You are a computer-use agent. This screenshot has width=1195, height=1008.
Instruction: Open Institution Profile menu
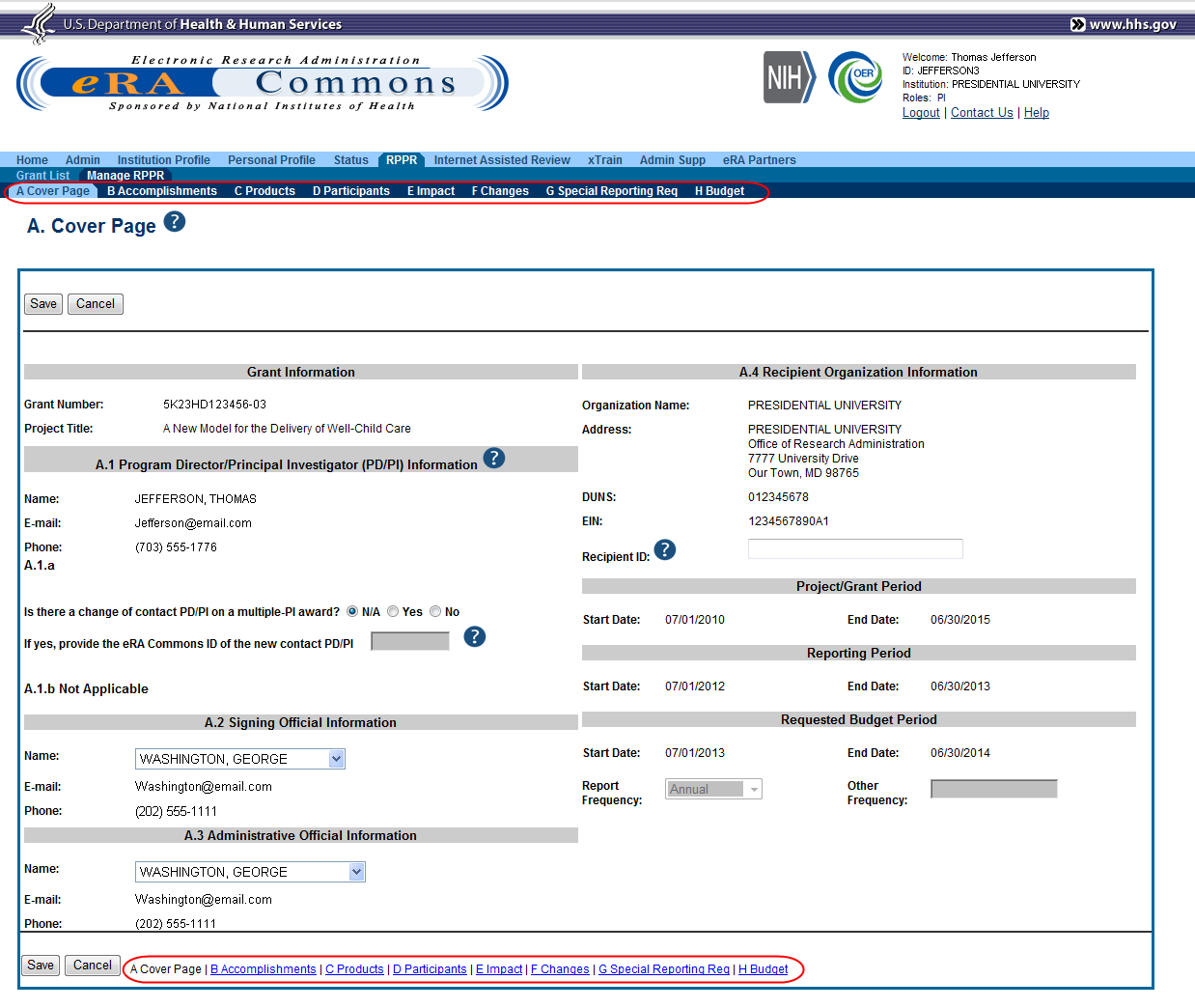[x=164, y=160]
